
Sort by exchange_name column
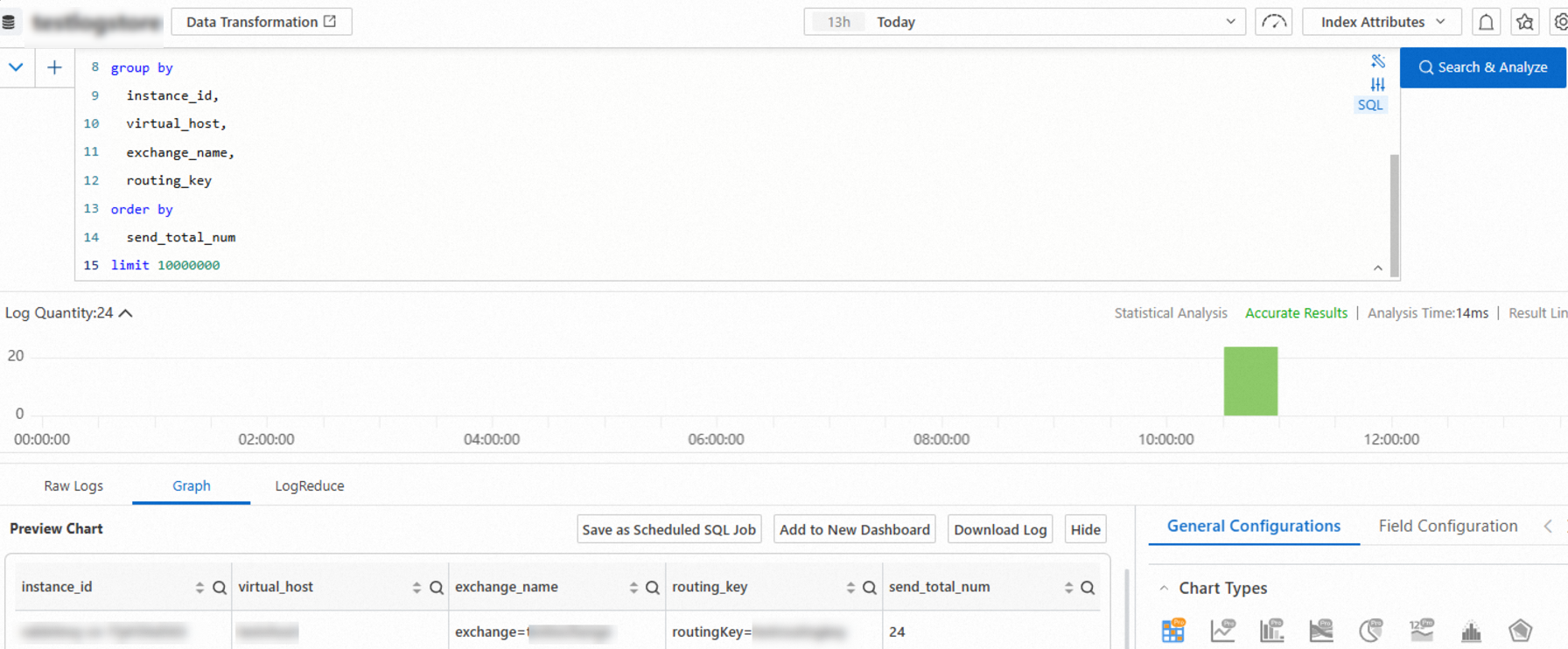click(633, 588)
